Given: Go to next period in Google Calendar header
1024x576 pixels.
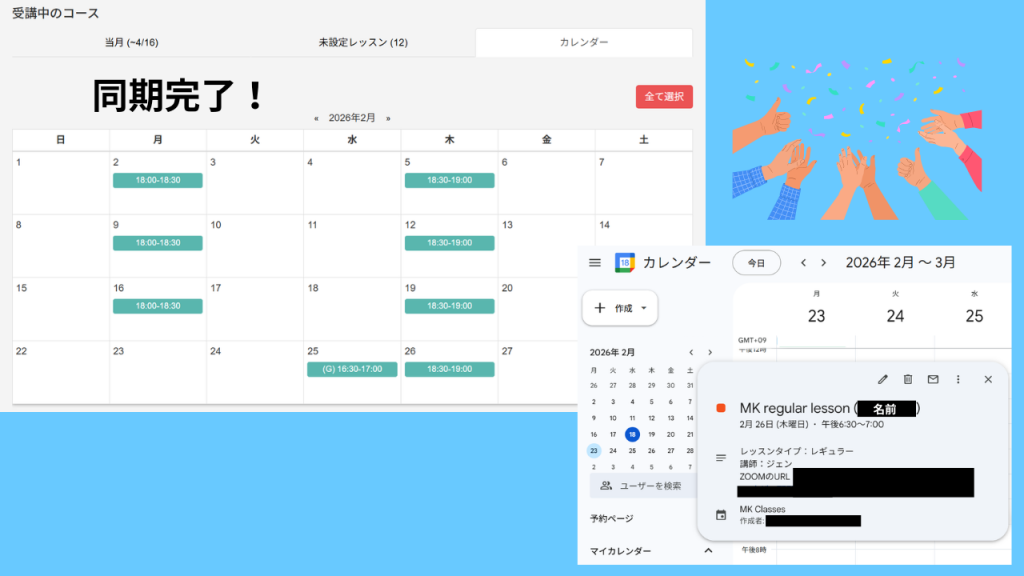Looking at the screenshot, I should click(824, 263).
